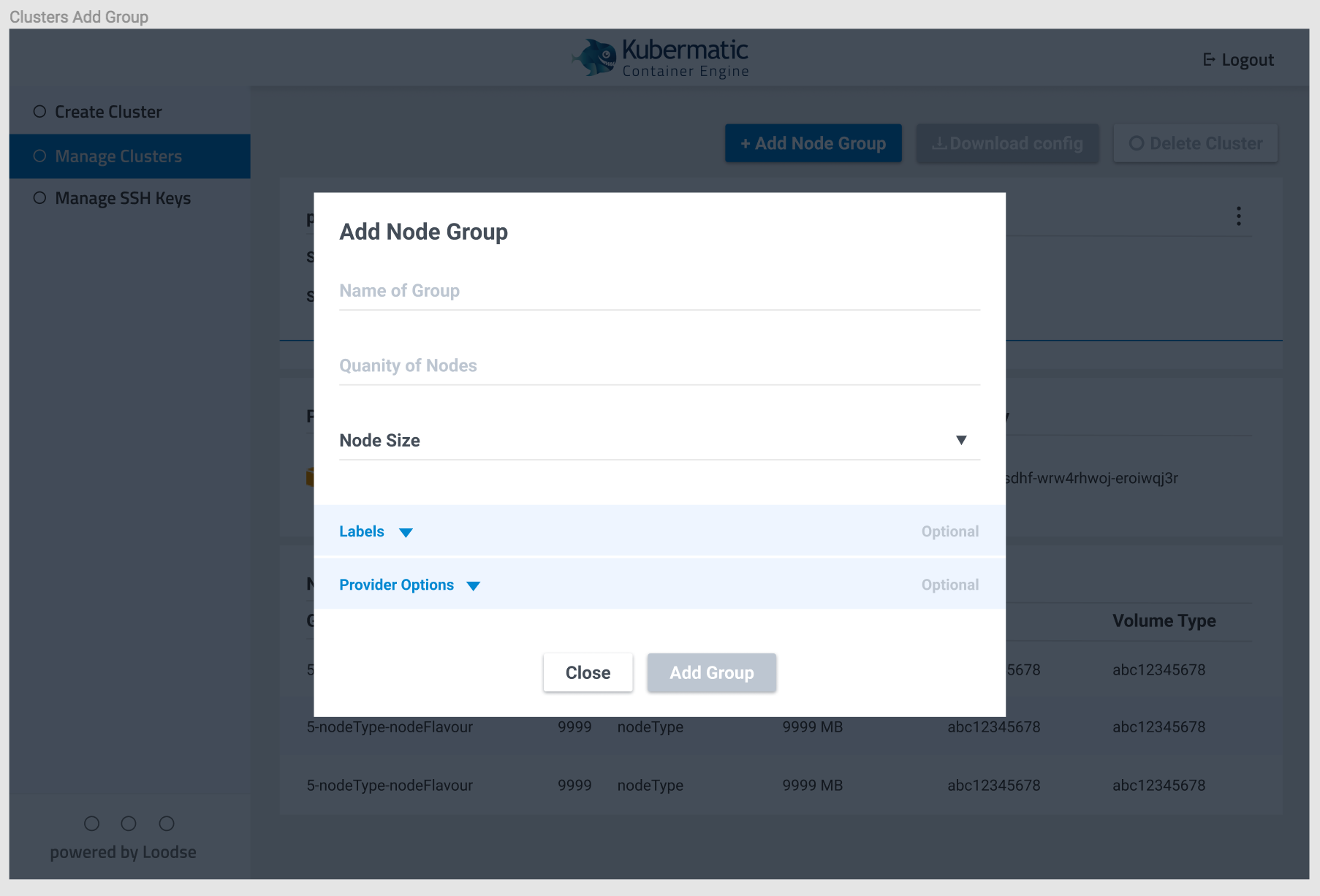Open the Logout icon in the top right
The height and width of the screenshot is (896, 1320).
(x=1209, y=59)
